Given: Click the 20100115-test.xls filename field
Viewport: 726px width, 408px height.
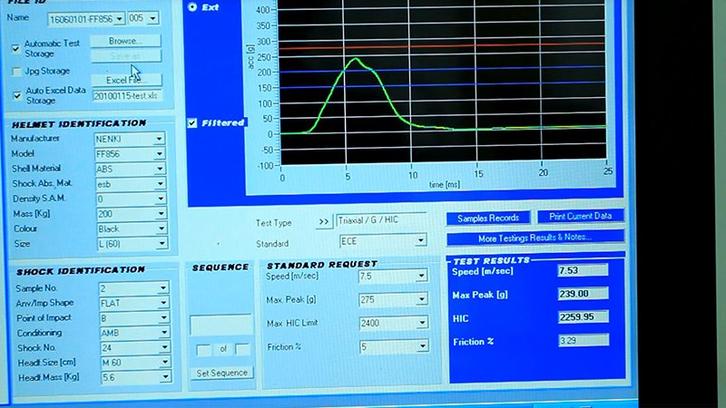Looking at the screenshot, I should pos(127,96).
